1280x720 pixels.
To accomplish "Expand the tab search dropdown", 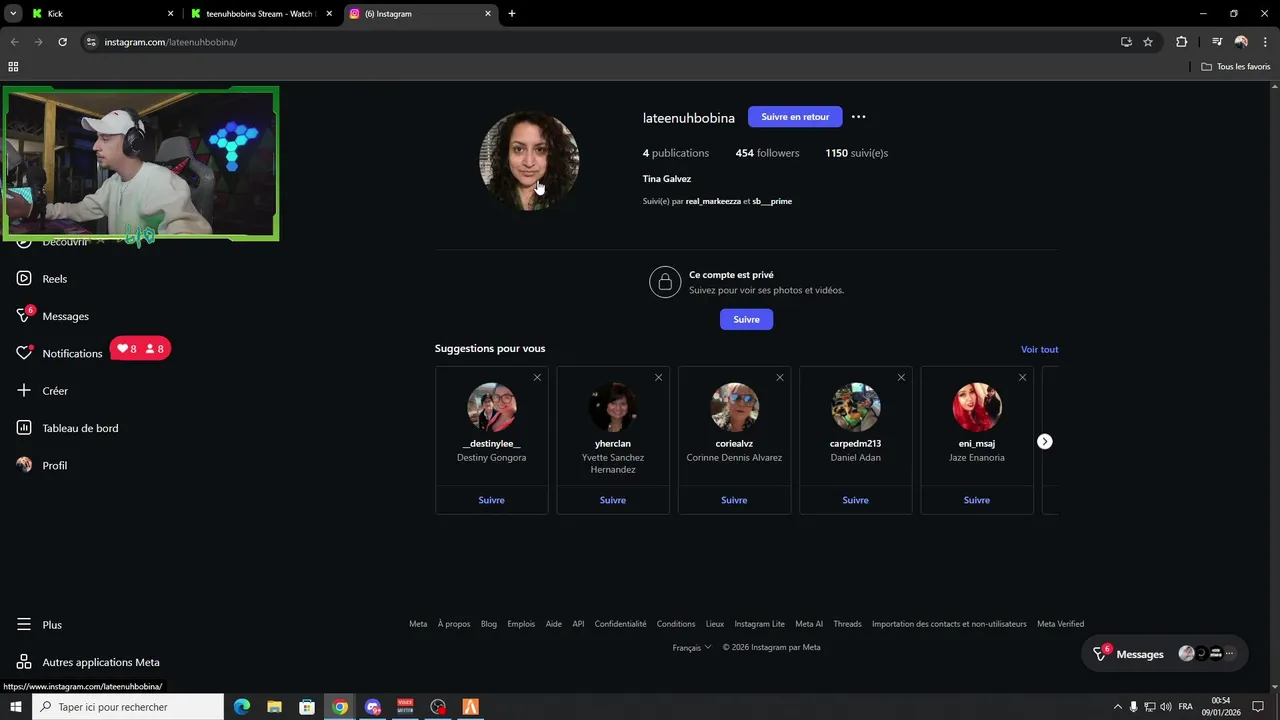I will click(x=13, y=14).
